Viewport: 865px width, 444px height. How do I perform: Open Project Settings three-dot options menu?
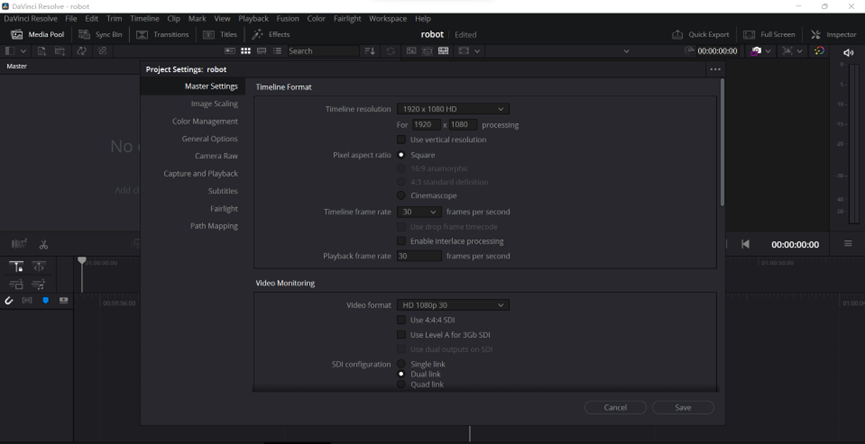715,69
